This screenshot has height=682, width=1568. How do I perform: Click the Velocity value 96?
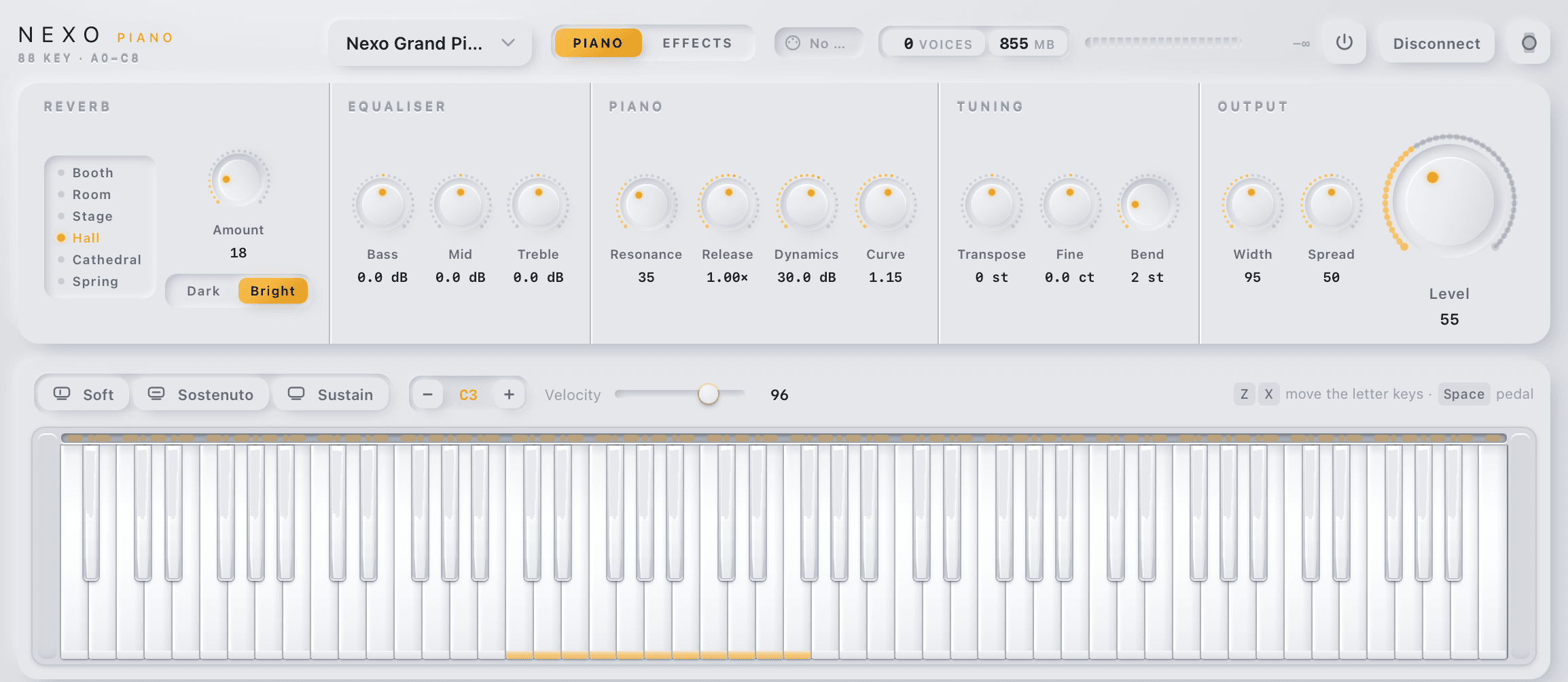pos(779,395)
